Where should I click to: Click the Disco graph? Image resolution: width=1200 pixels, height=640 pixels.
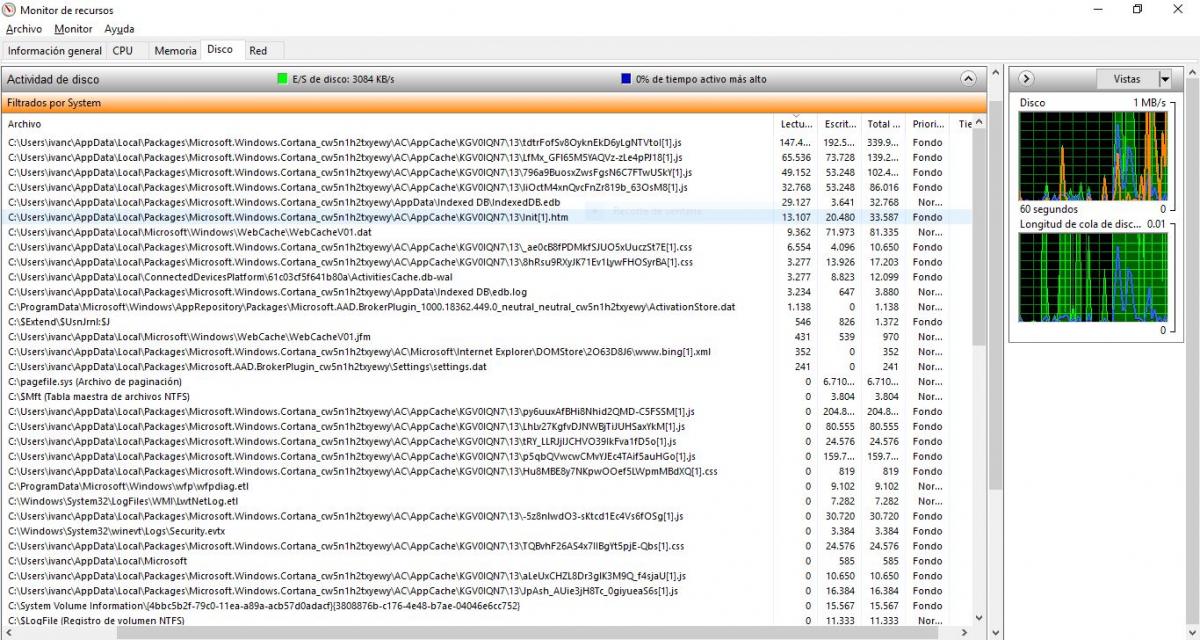click(1093, 156)
